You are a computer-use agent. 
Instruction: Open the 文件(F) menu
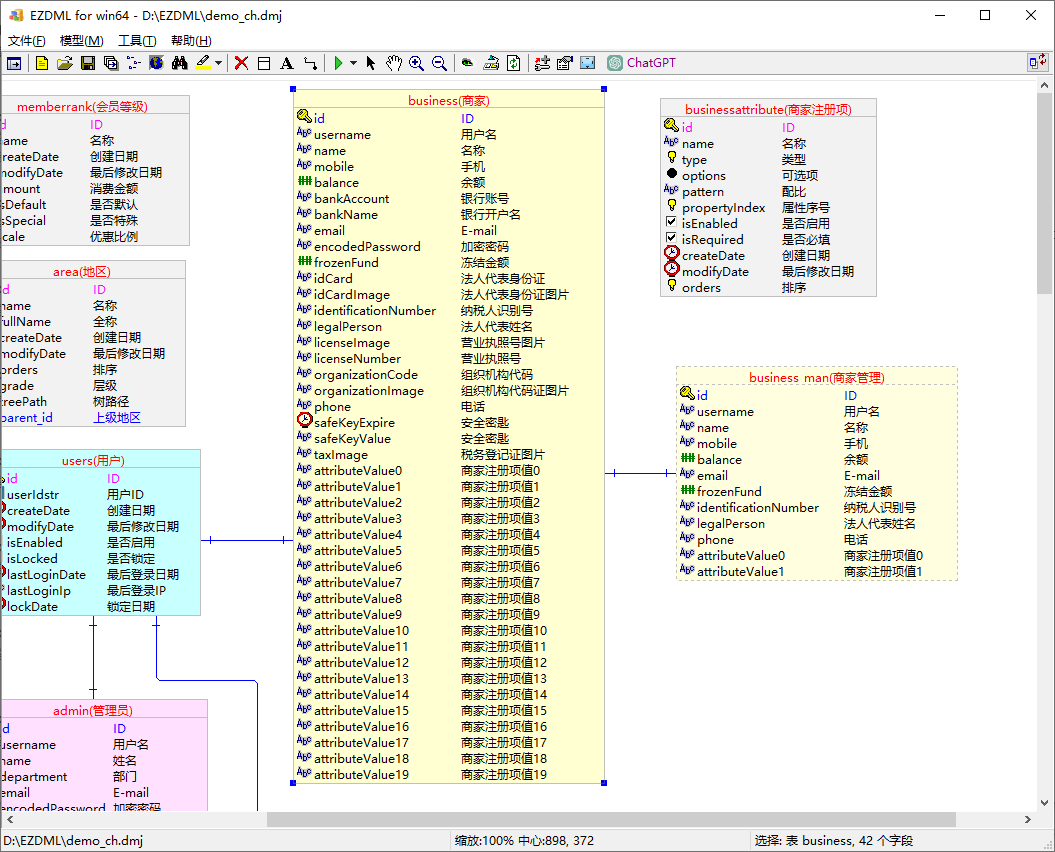tap(26, 41)
